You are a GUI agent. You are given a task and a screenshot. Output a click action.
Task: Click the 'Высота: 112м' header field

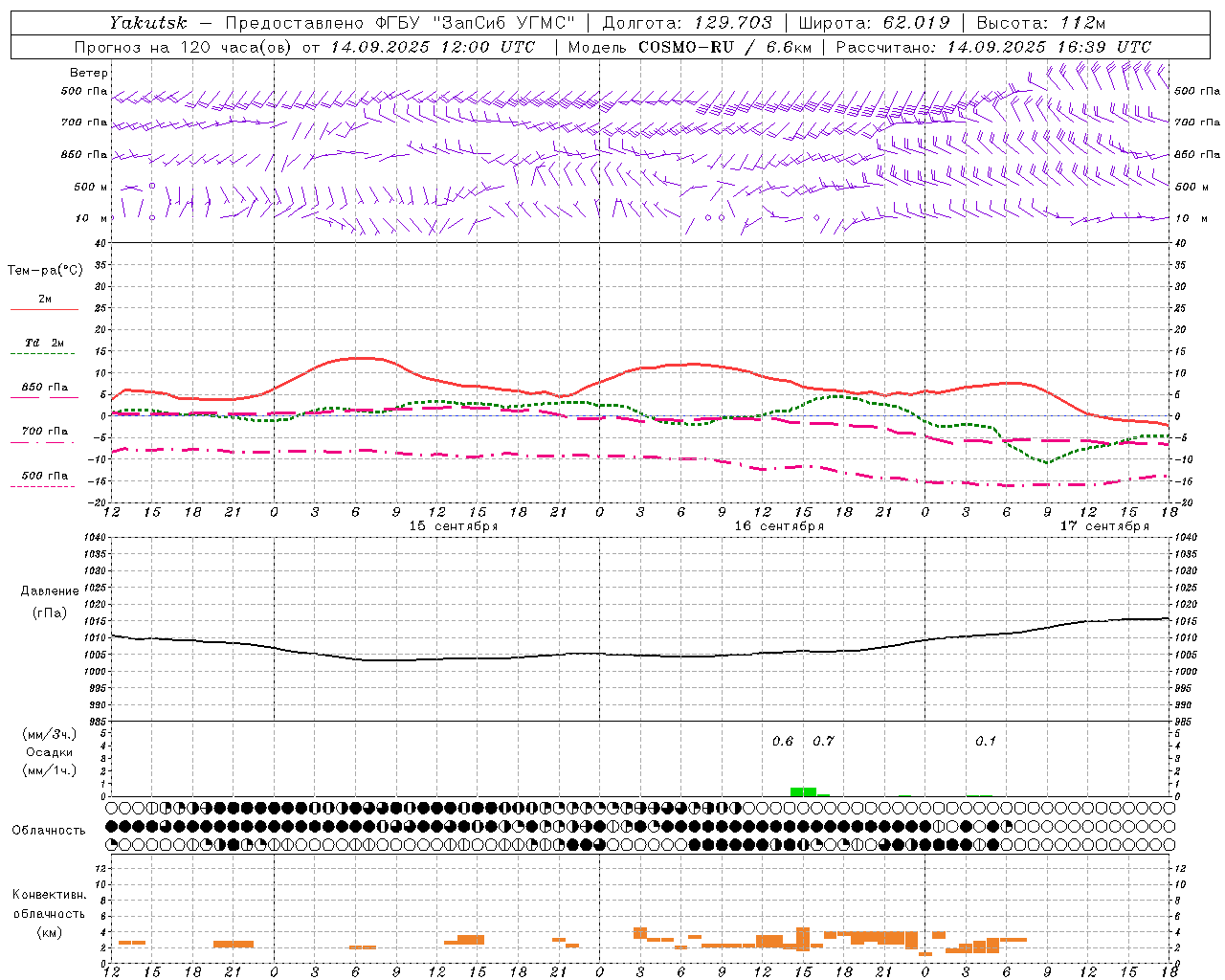[x=1041, y=23]
